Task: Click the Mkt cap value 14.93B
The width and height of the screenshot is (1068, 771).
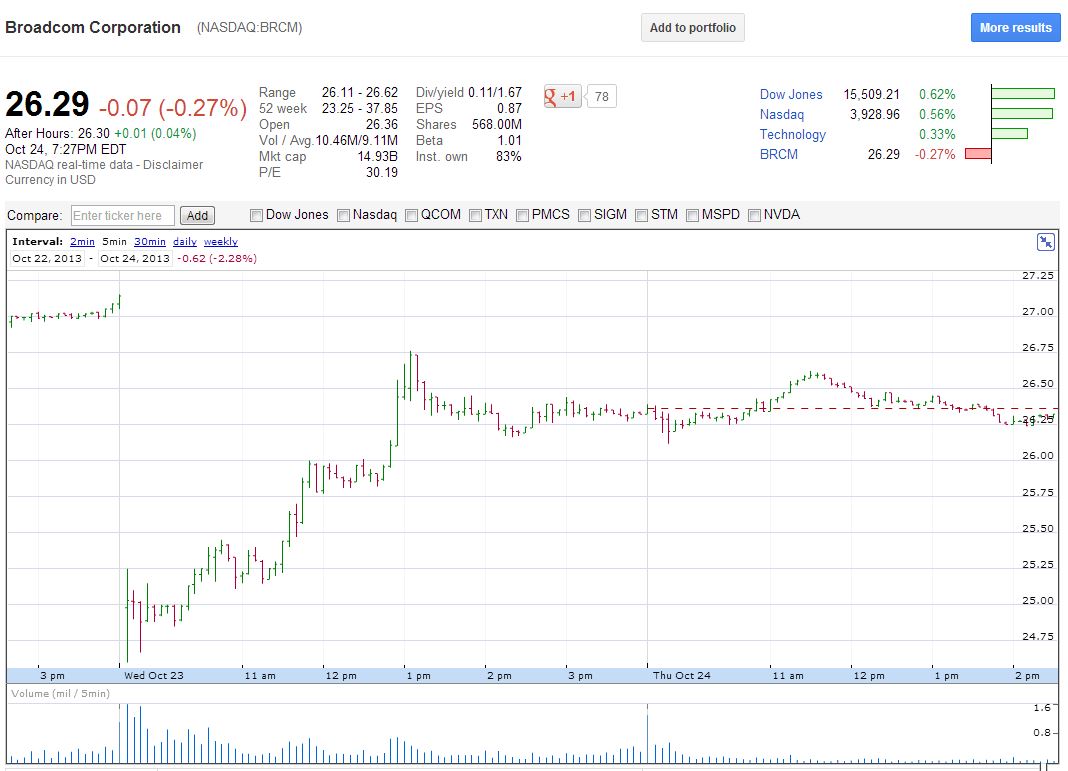Action: pos(377,157)
